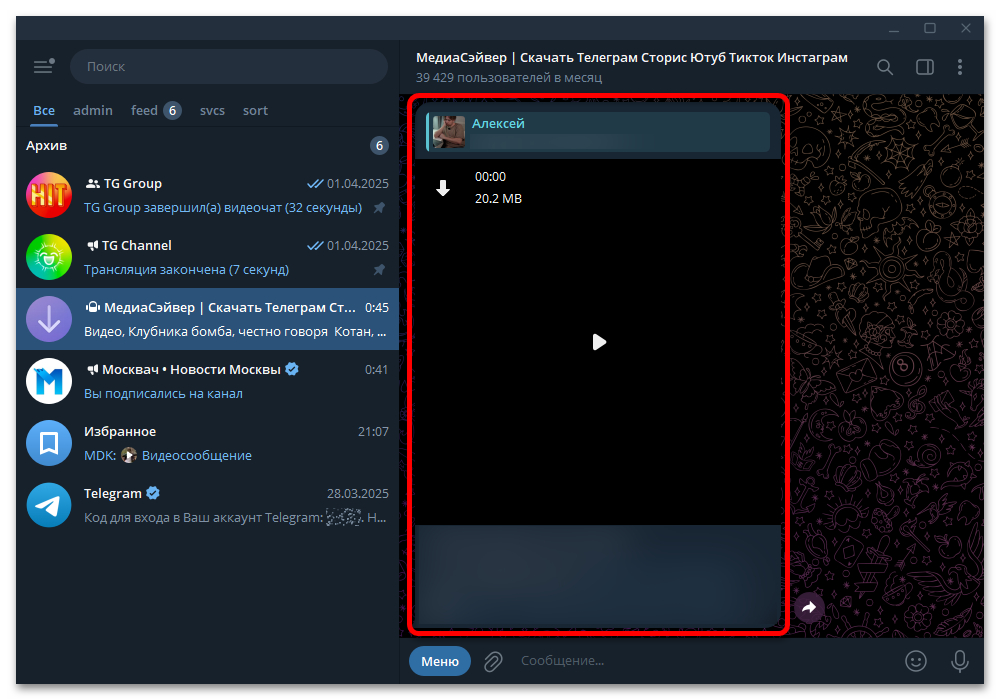Click the Сообщение message input field

[705, 660]
